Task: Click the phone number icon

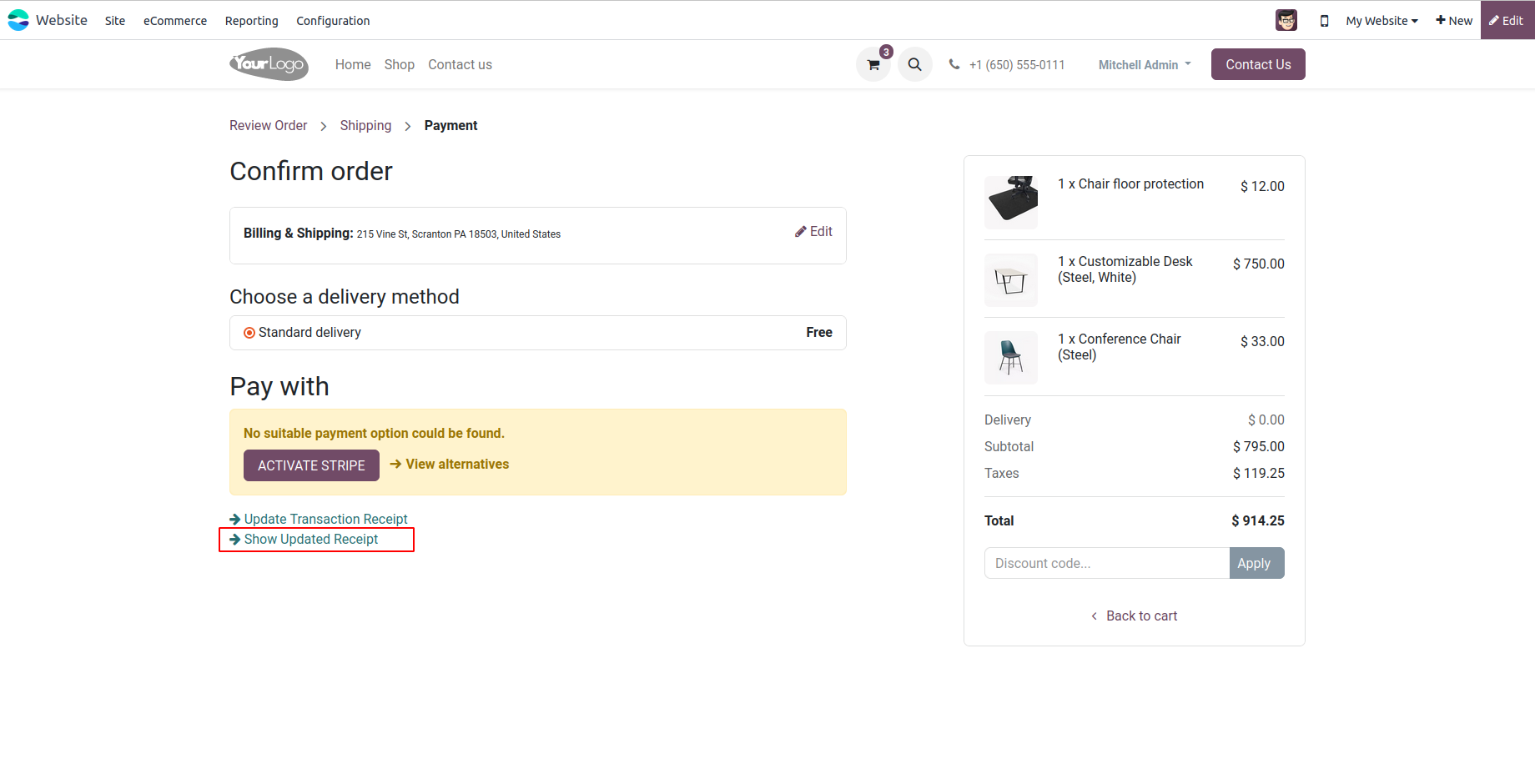Action: pyautogui.click(x=954, y=64)
